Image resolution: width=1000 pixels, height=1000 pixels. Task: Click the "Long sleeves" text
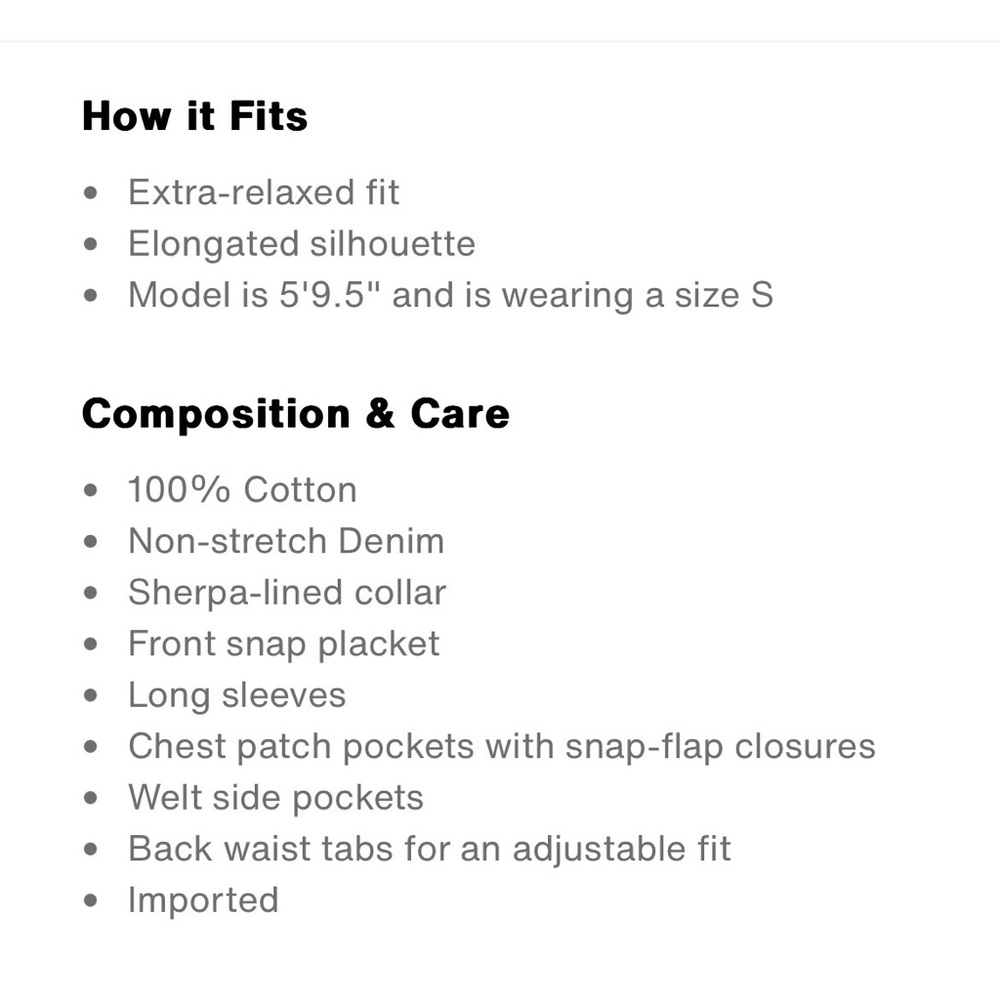click(x=236, y=695)
